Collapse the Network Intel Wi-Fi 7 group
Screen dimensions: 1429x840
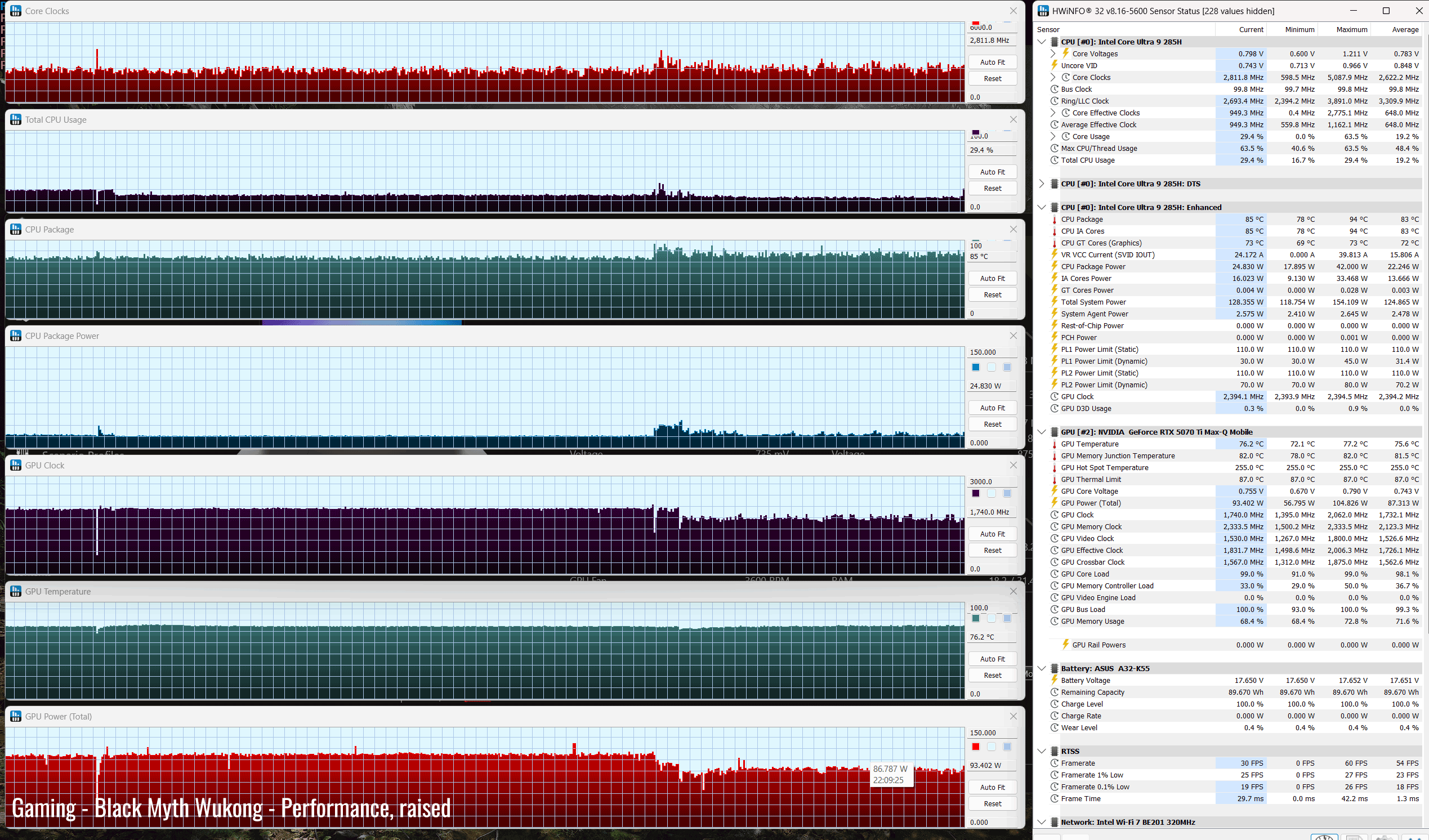pos(1041,823)
